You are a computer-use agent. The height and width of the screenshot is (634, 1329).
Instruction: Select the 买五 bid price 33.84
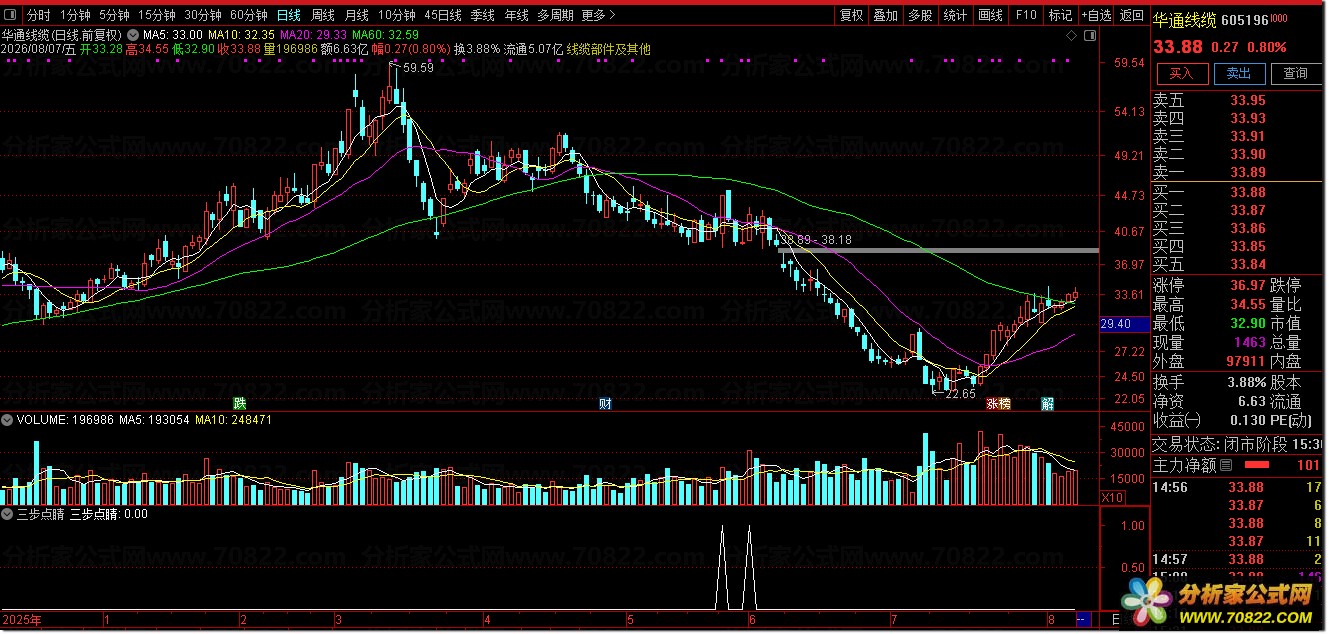pos(1247,264)
